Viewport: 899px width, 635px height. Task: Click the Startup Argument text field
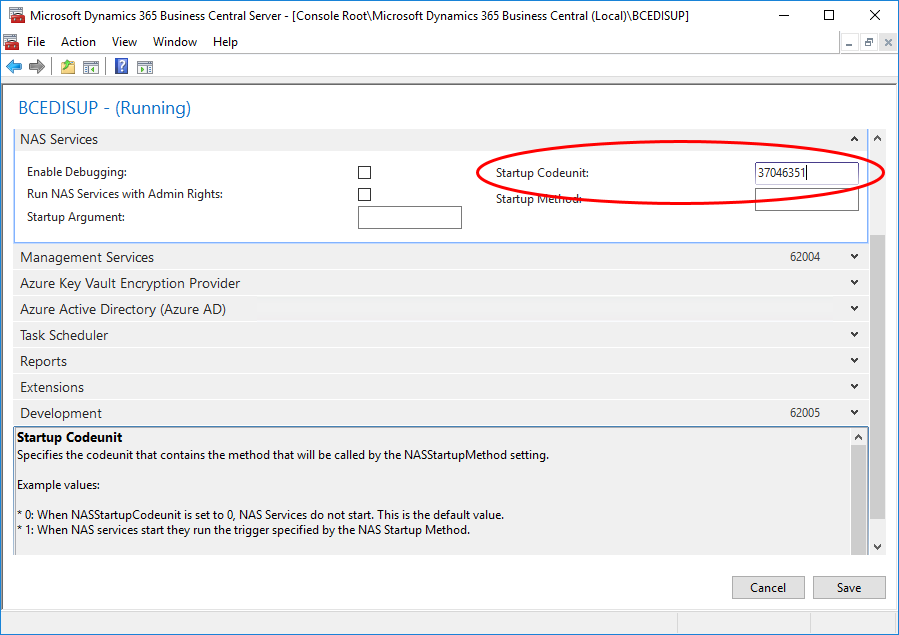tap(409, 217)
